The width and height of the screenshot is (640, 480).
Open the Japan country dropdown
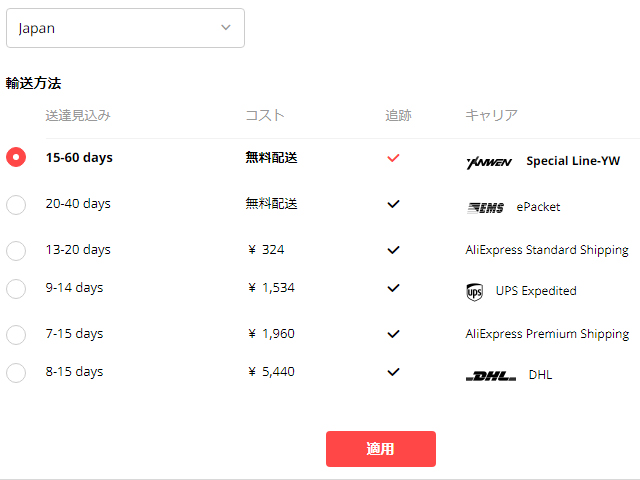125,28
